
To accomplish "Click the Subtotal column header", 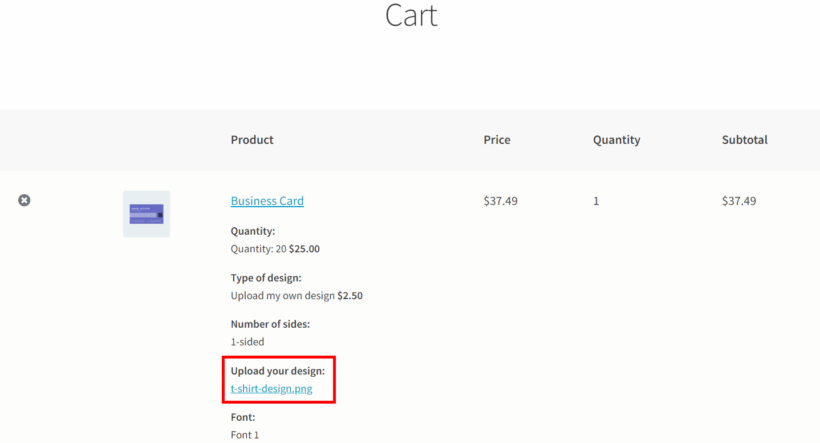I will click(x=745, y=140).
